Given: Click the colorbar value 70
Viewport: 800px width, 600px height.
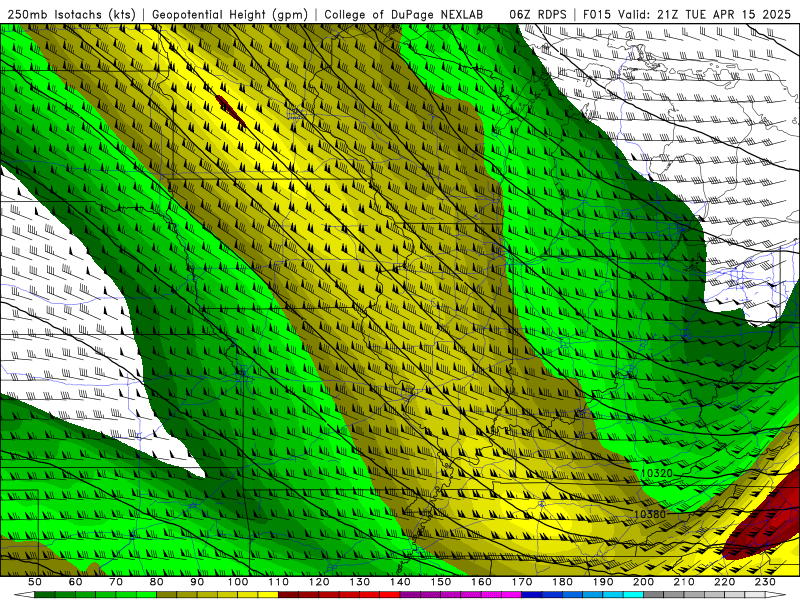Looking at the screenshot, I should tap(116, 582).
